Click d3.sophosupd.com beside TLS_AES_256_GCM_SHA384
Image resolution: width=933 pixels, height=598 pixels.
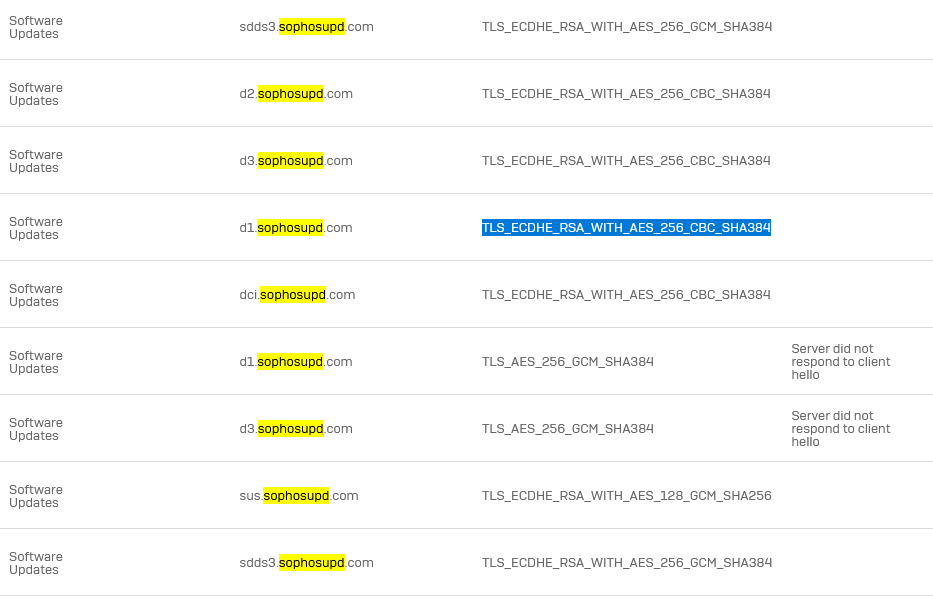pos(296,429)
